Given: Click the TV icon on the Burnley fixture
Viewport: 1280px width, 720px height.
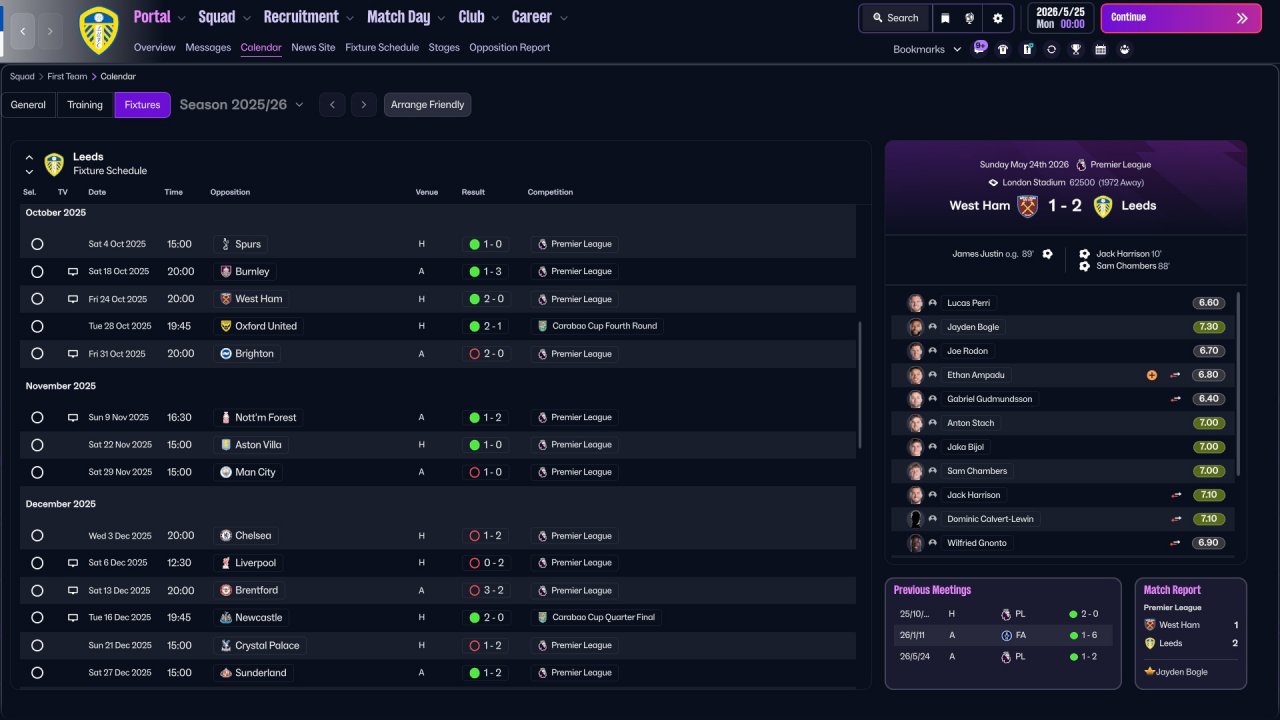Looking at the screenshot, I should (72, 271).
